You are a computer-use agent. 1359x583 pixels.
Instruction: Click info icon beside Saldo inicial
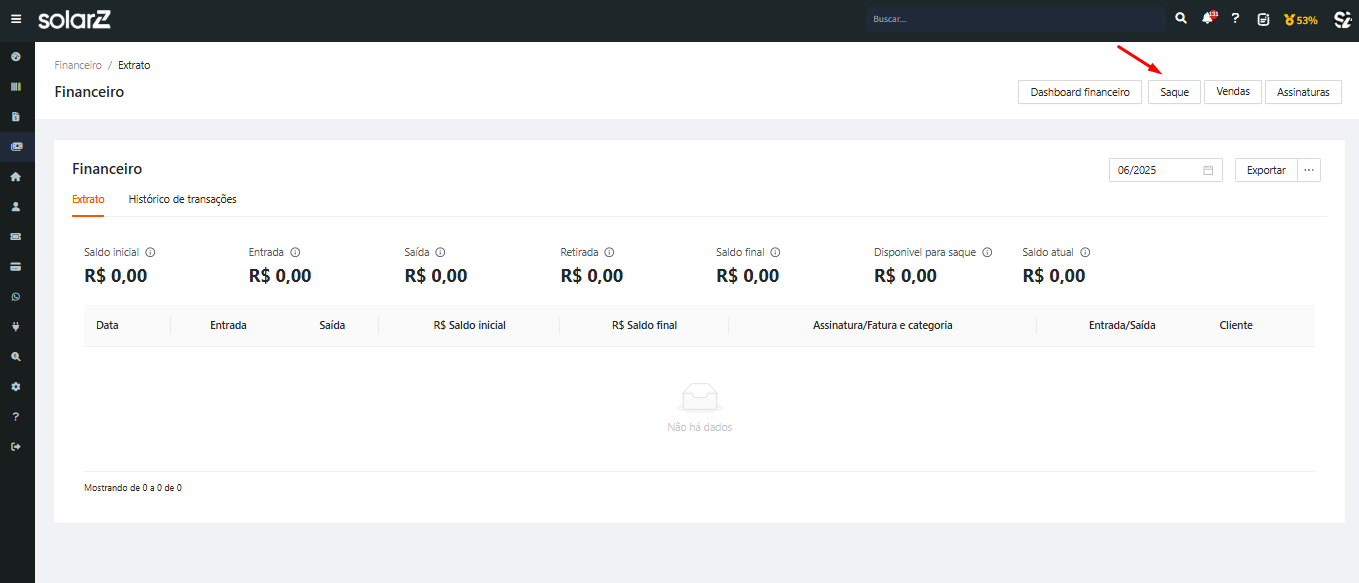[x=150, y=253]
